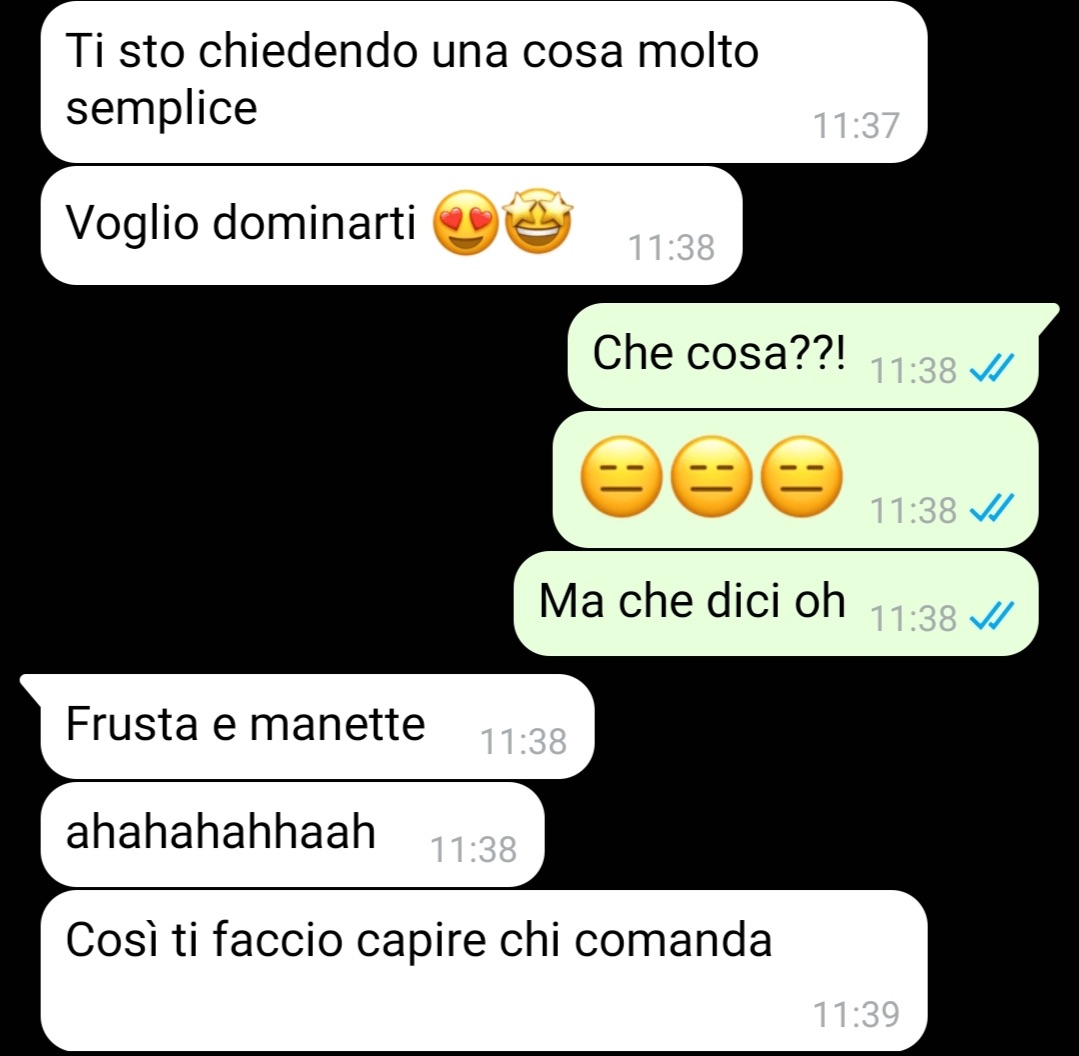Click the 11:38 timestamp of 'Voglio dominarti'
The image size is (1079, 1056).
click(672, 248)
